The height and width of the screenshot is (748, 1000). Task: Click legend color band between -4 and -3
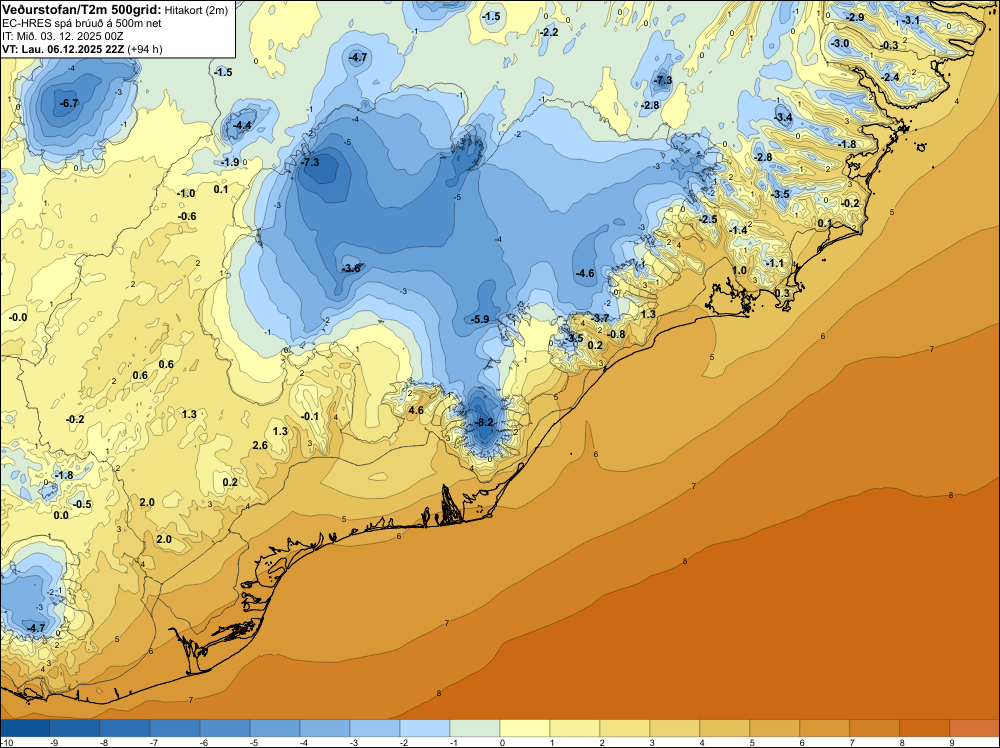click(x=325, y=728)
